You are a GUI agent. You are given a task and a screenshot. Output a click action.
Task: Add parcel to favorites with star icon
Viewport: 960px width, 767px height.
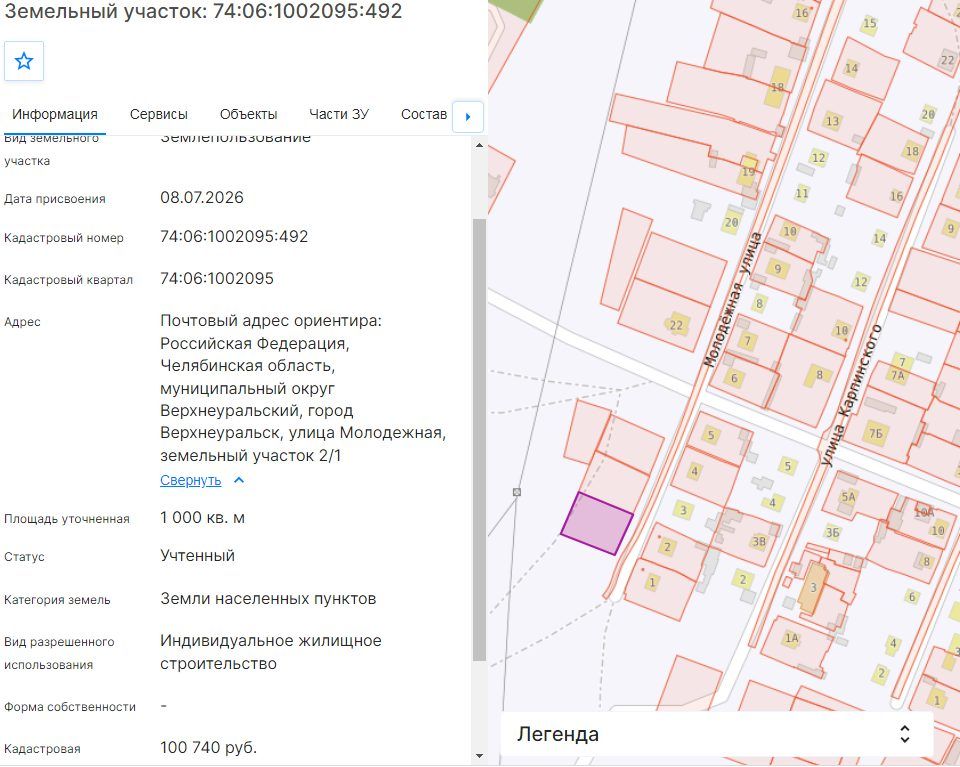[24, 61]
